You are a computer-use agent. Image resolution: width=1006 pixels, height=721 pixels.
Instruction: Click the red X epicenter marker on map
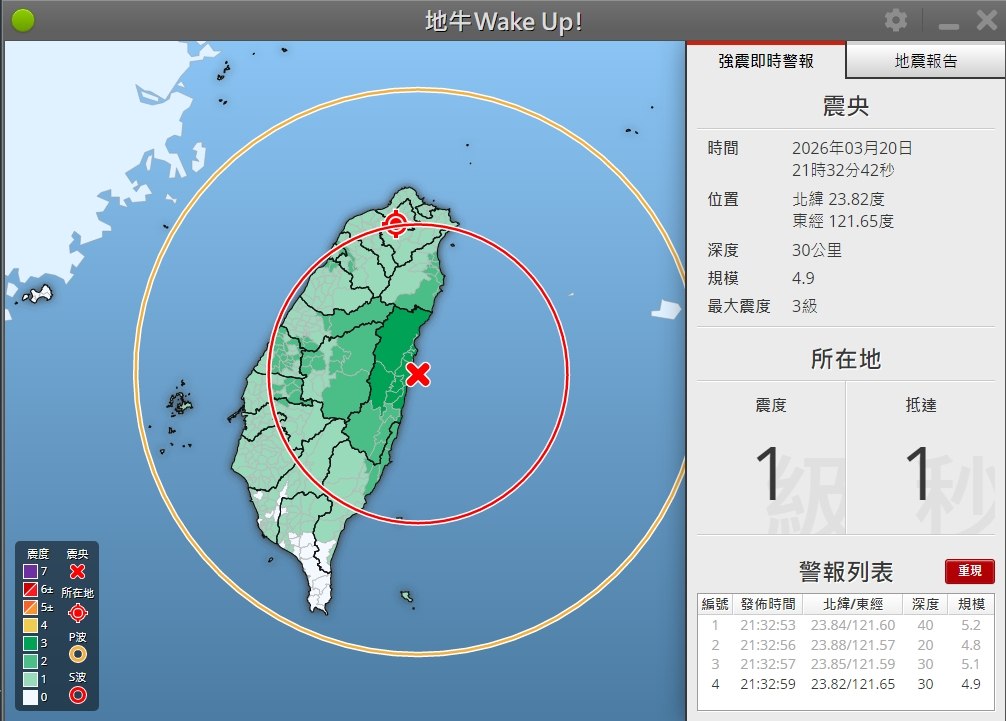[418, 374]
